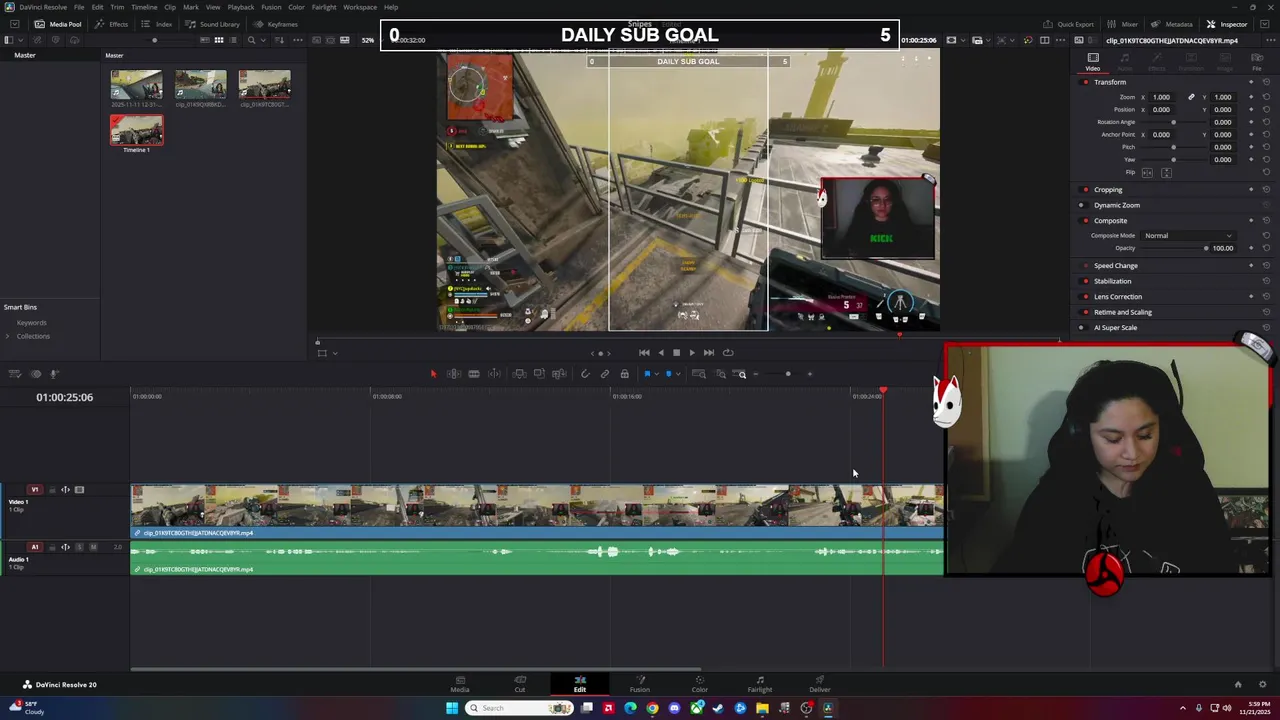Expand the Speed Change section
Screen dimensions: 1280x720
(x=1116, y=266)
